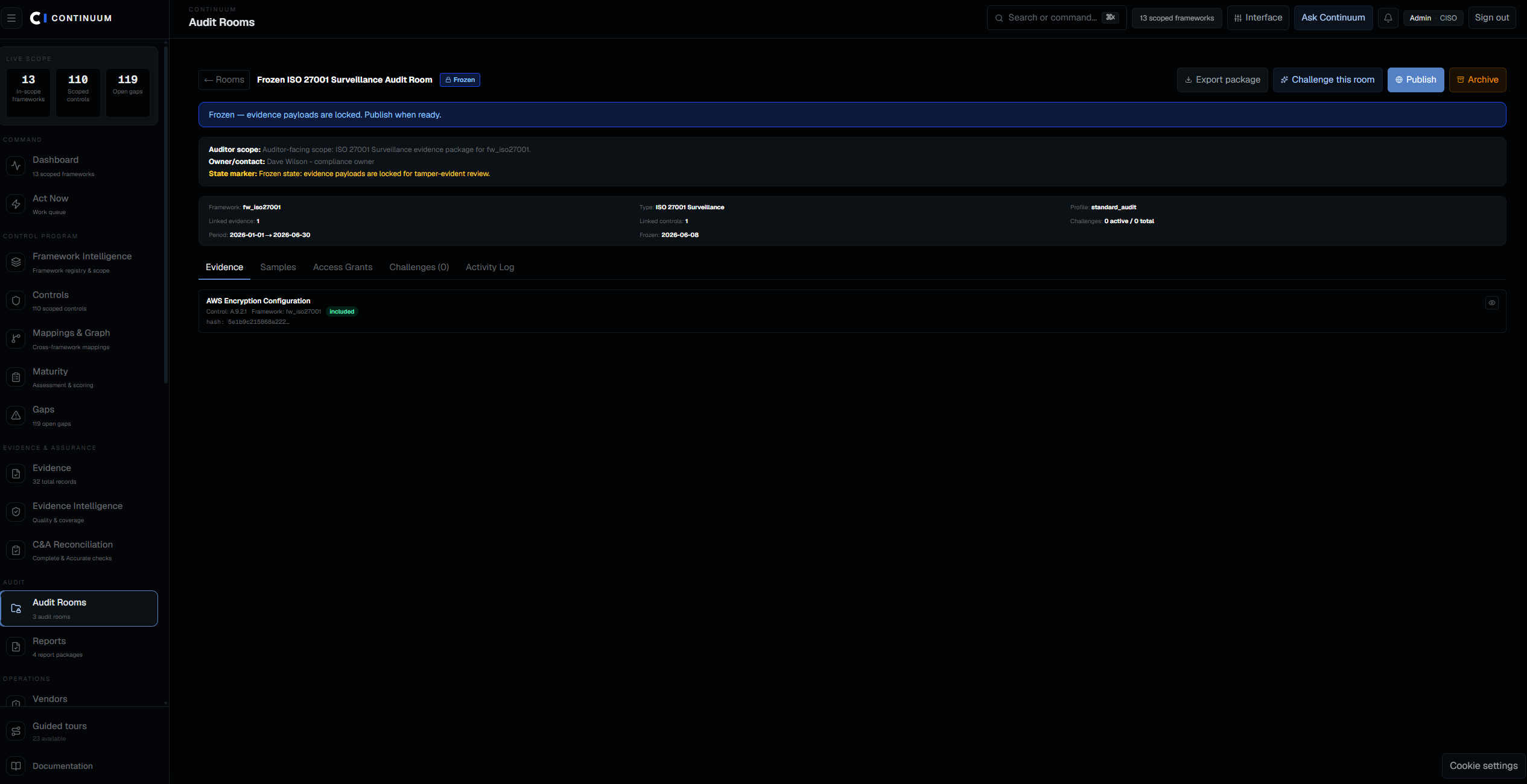Click Mappings & Graph branch icon
The image size is (1527, 784).
pos(16,338)
